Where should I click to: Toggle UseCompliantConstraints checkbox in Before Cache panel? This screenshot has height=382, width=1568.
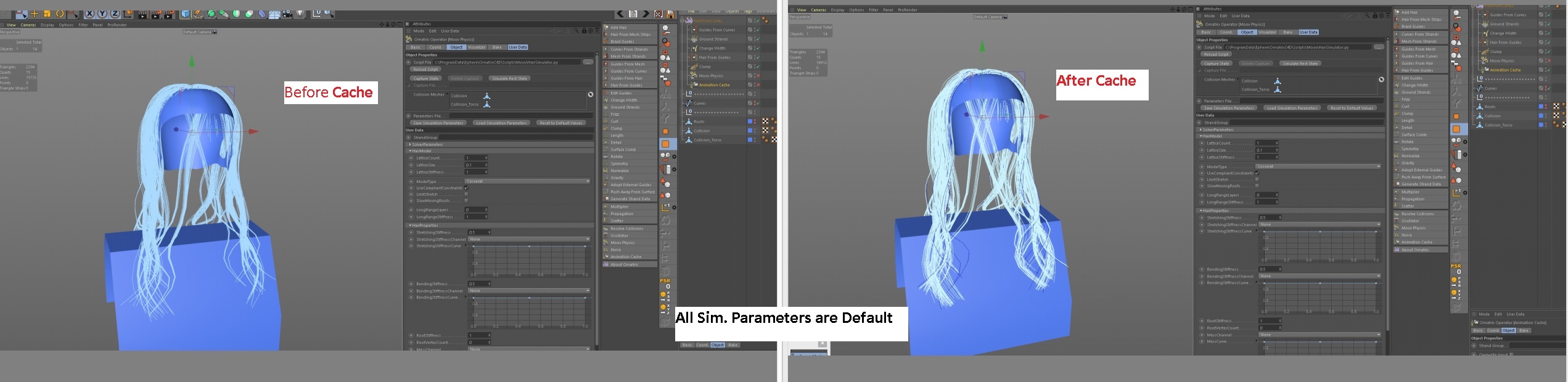pyautogui.click(x=466, y=188)
